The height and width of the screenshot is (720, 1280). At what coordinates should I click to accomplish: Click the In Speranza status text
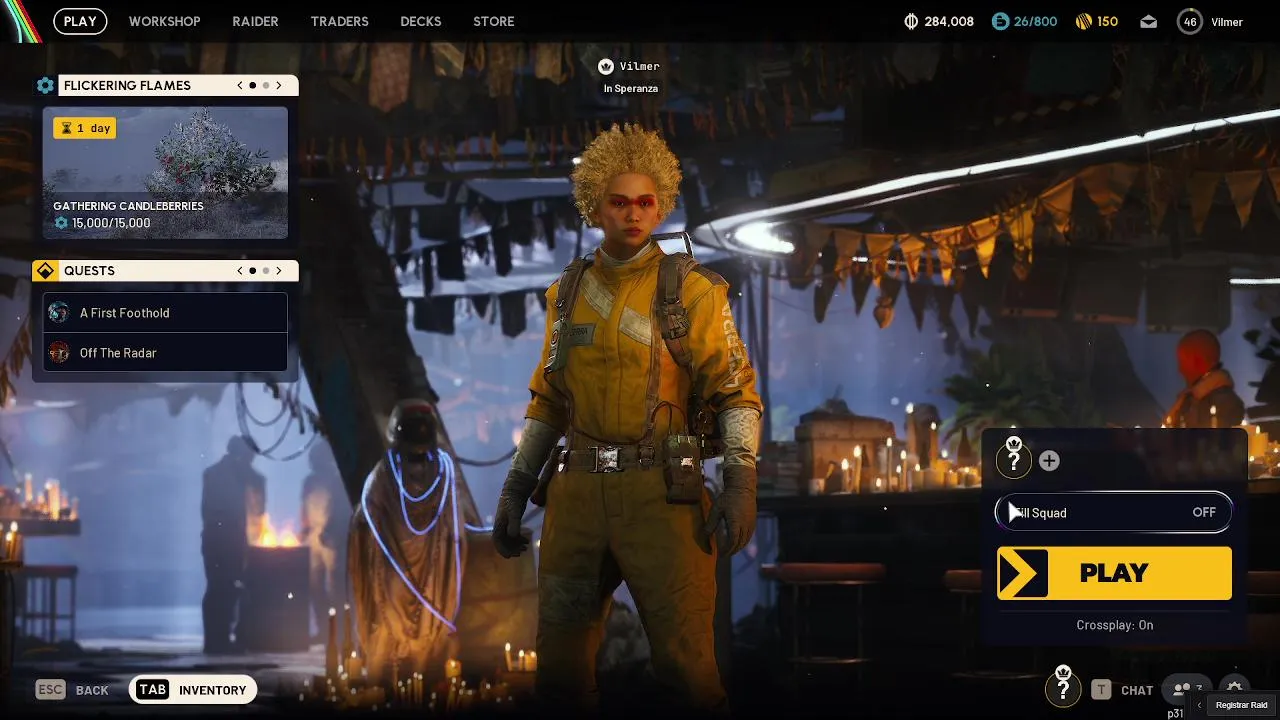630,89
